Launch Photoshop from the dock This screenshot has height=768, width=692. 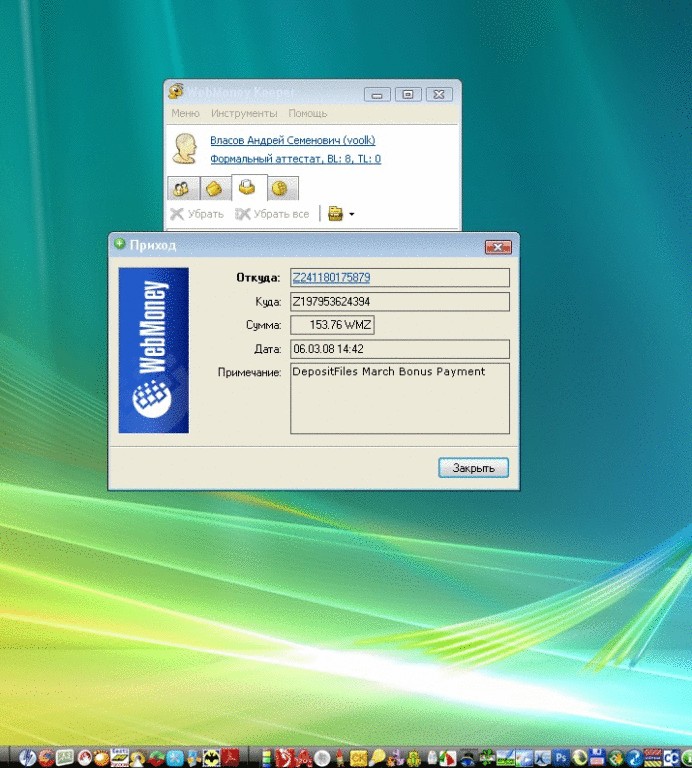[x=561, y=758]
